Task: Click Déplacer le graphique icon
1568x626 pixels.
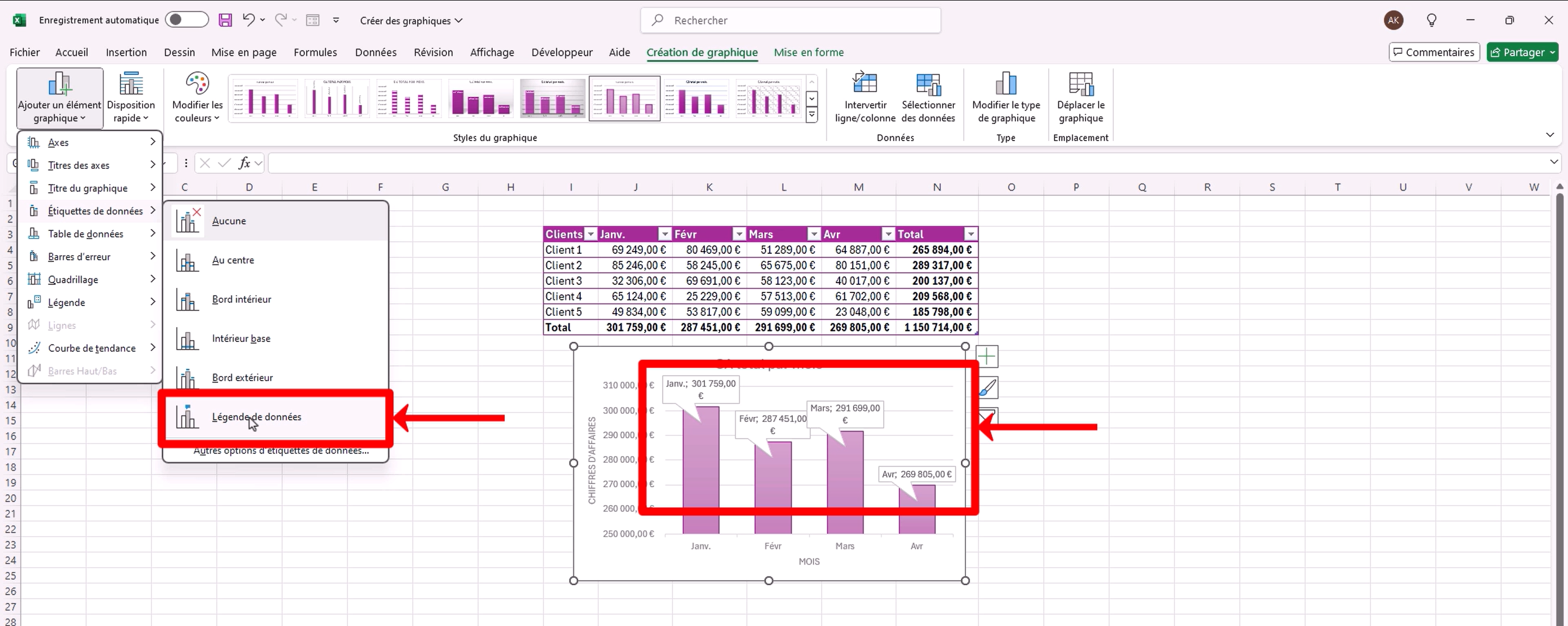Action: tap(1080, 84)
